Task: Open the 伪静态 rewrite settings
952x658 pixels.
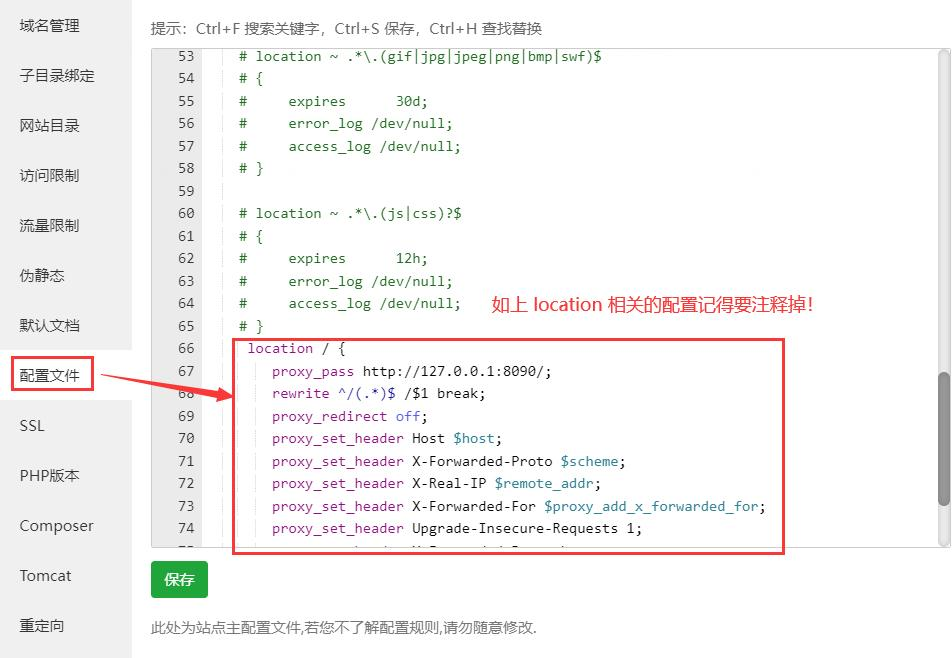Action: click(x=42, y=276)
